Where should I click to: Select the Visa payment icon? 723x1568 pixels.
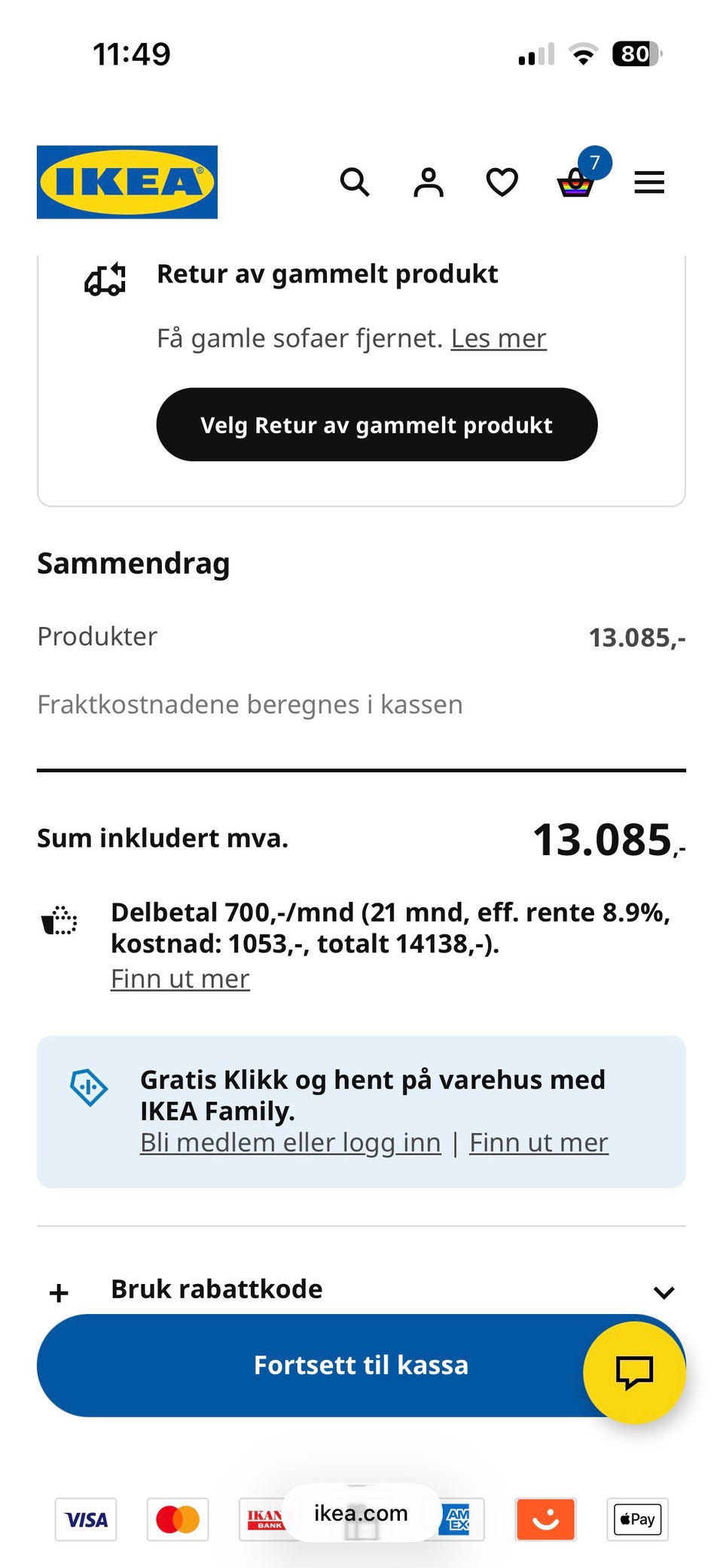pos(85,1519)
